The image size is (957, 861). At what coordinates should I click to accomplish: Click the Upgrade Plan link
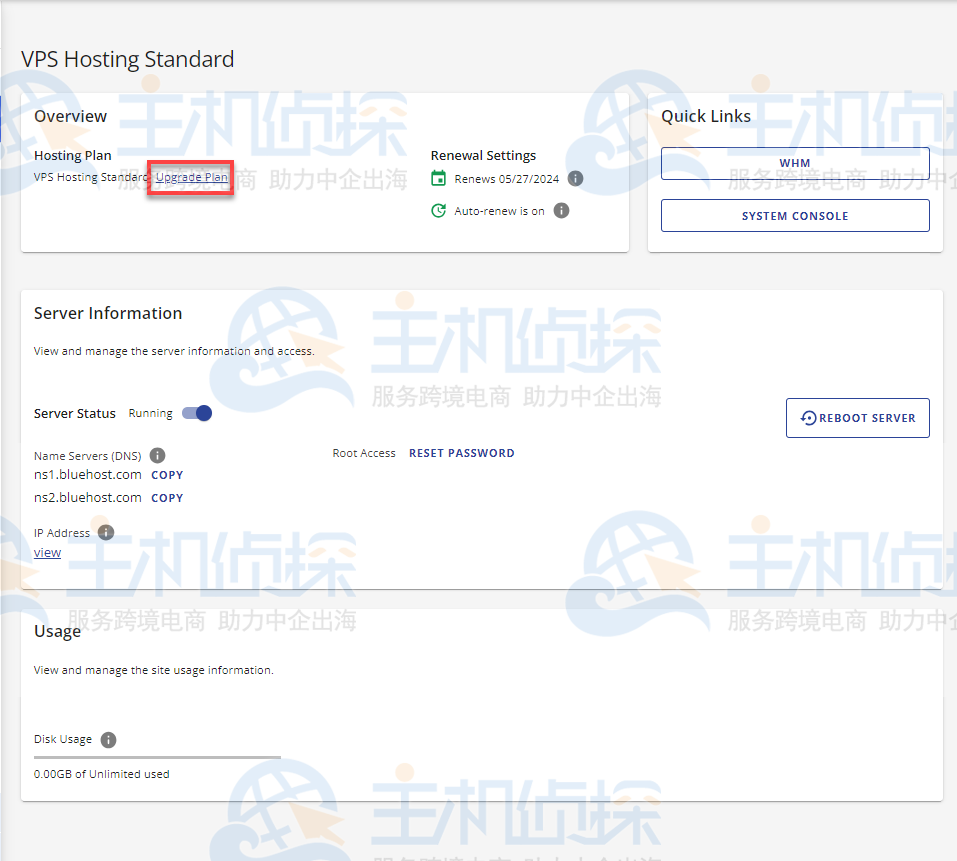(x=191, y=178)
